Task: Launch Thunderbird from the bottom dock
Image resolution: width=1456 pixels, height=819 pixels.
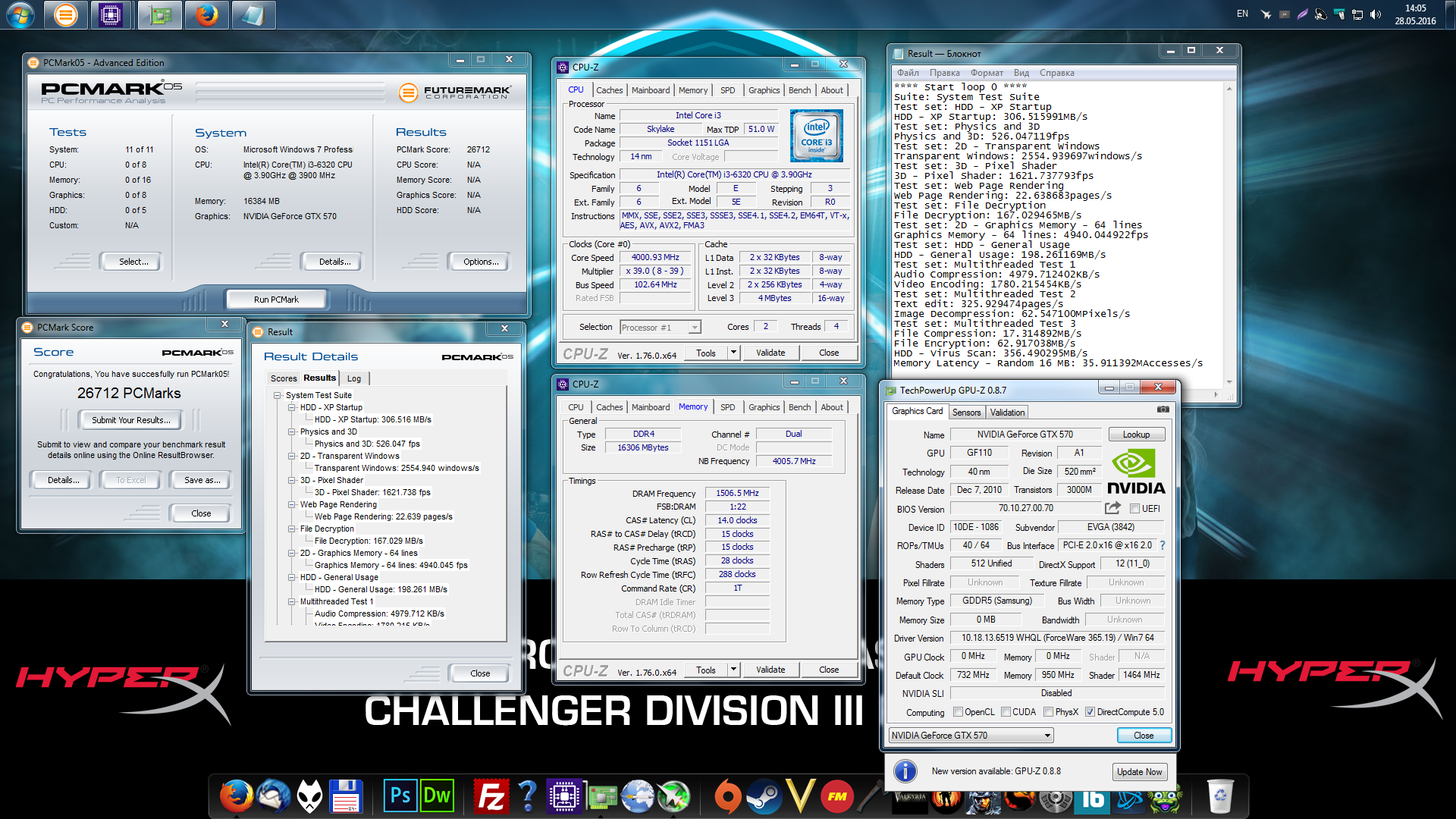Action: (x=274, y=796)
